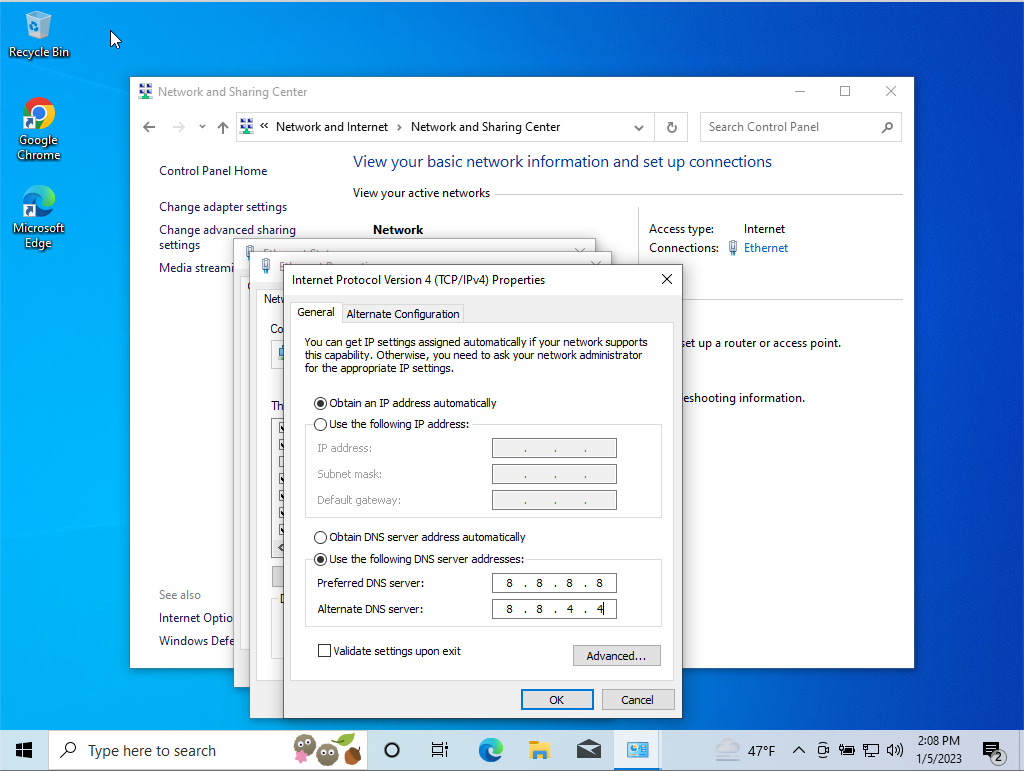Open the Windows Start menu
1024x771 pixels.
coord(24,751)
